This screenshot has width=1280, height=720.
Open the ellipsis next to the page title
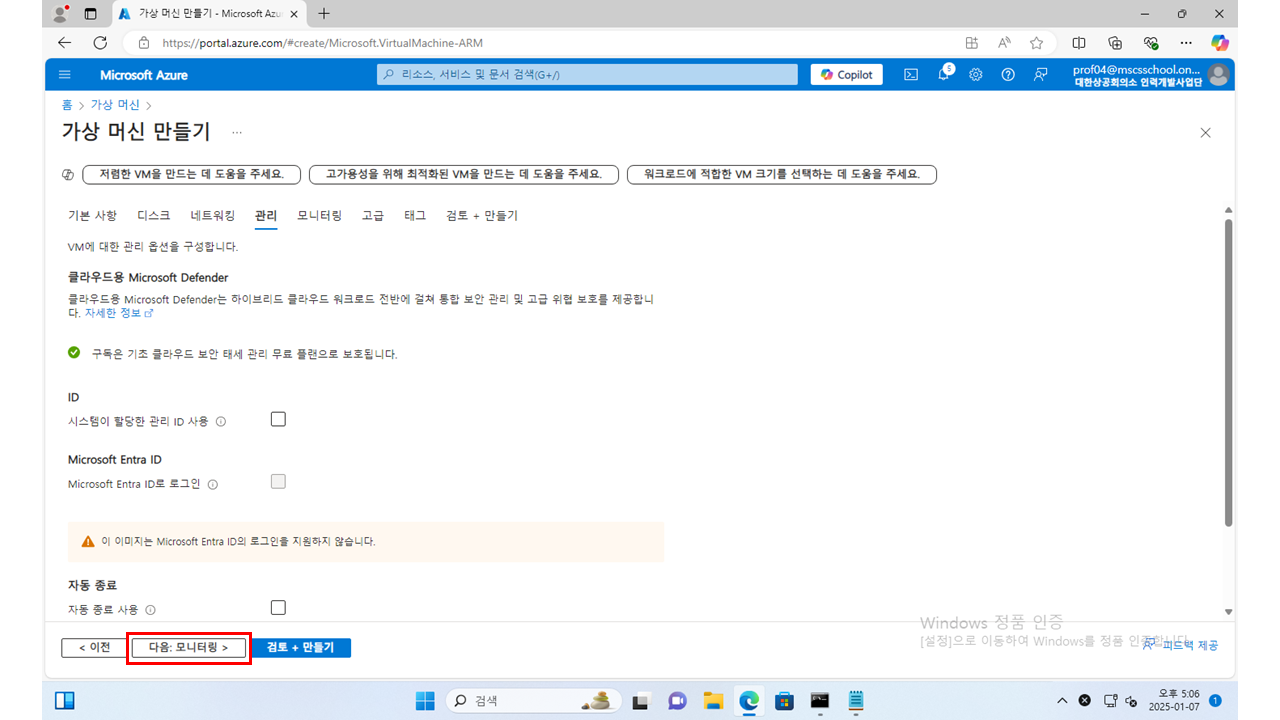(x=237, y=132)
